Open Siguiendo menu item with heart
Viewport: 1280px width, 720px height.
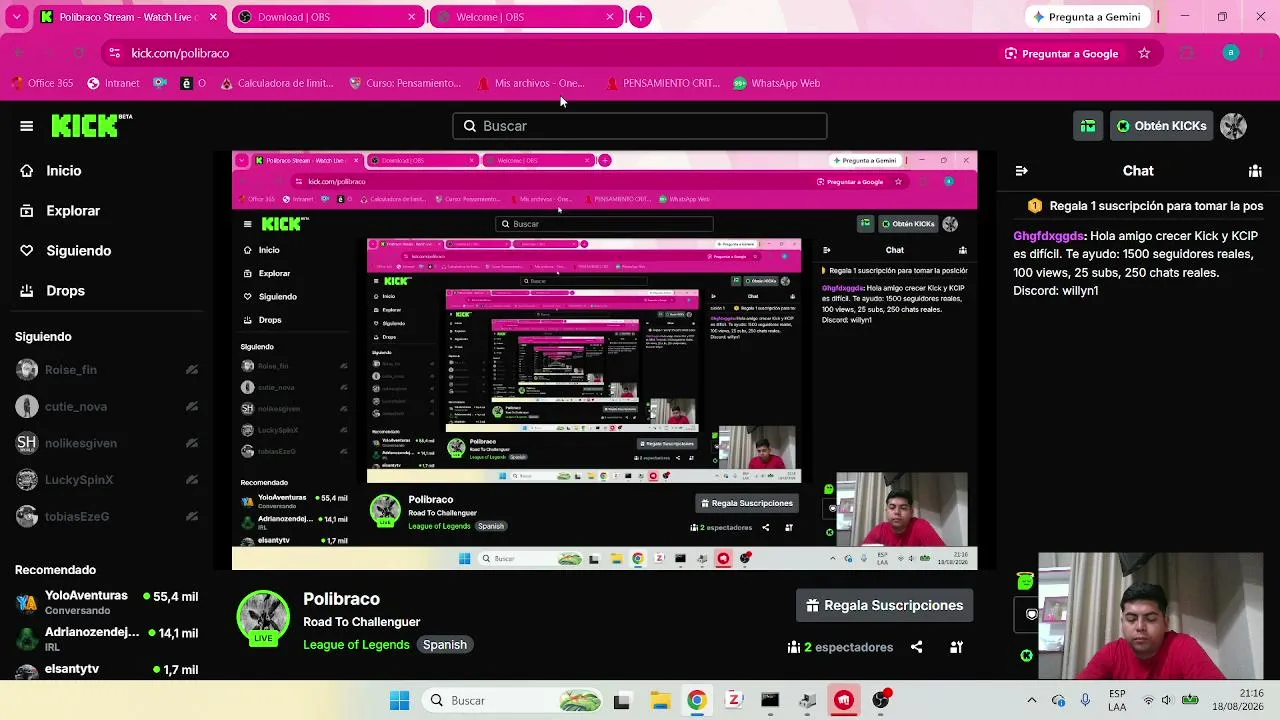(x=65, y=251)
